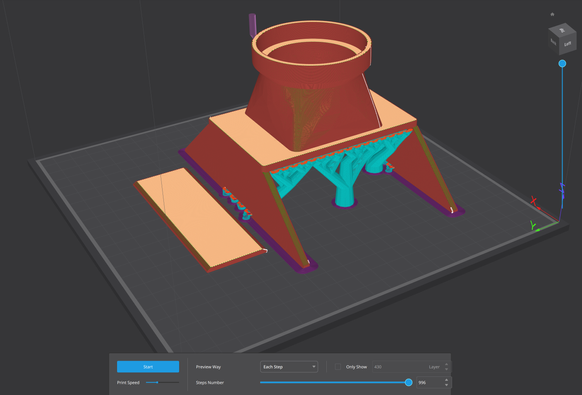Screen dimensions: 582x395
Task: Click the green Y axis label
Action: [x=533, y=225]
